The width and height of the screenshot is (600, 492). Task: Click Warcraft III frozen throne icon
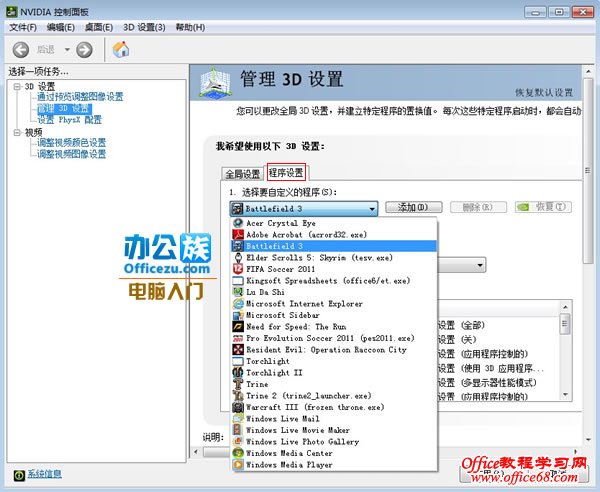(238, 407)
